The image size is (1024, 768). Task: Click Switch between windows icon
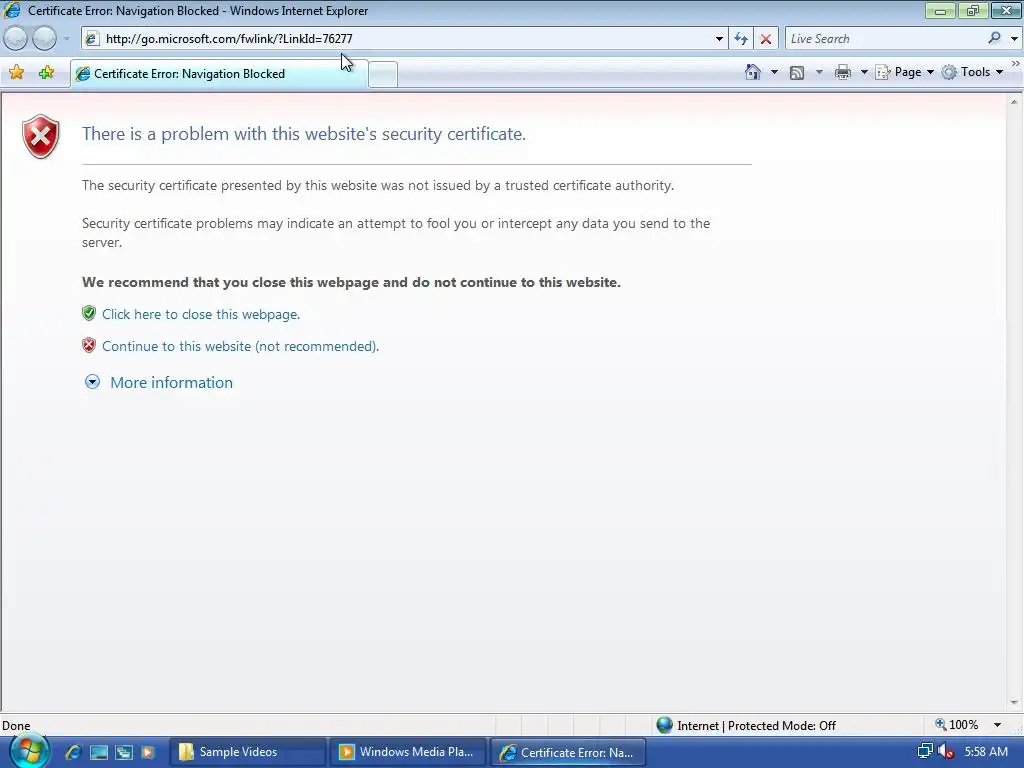click(x=123, y=752)
